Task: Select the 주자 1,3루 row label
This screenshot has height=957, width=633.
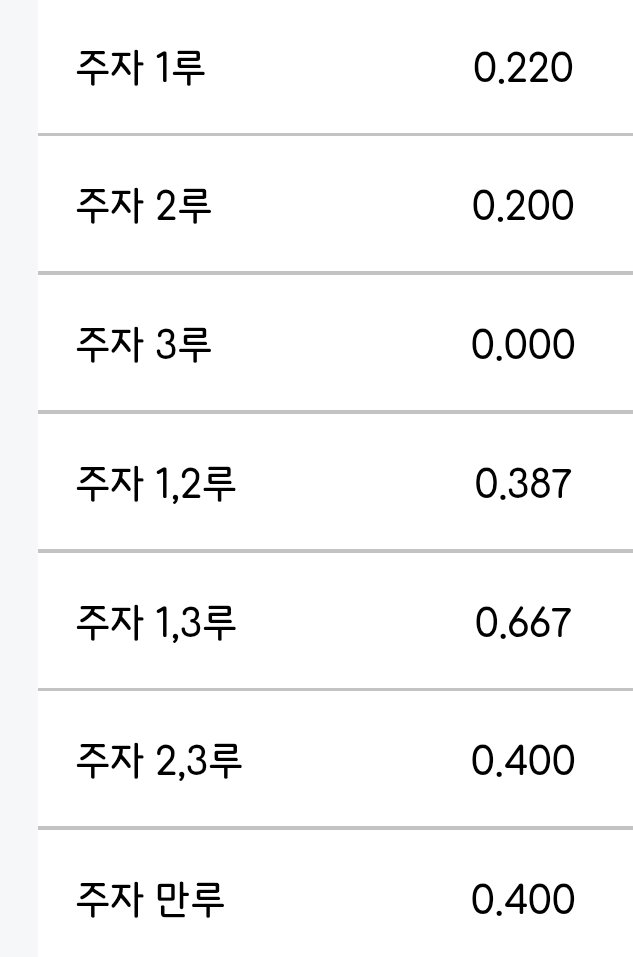Action: coord(156,622)
